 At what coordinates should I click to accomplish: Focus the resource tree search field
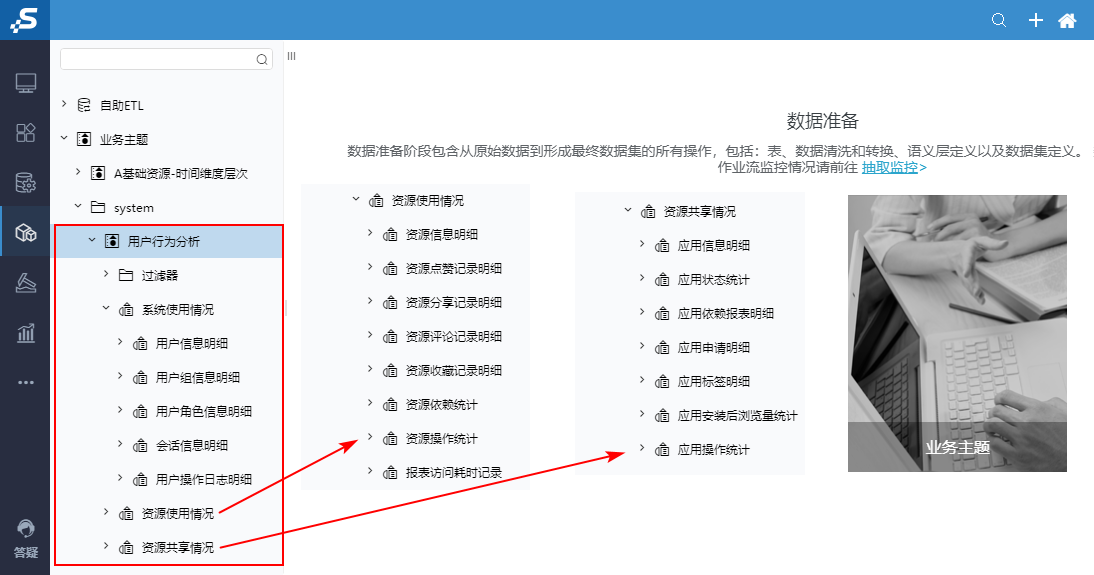point(166,59)
